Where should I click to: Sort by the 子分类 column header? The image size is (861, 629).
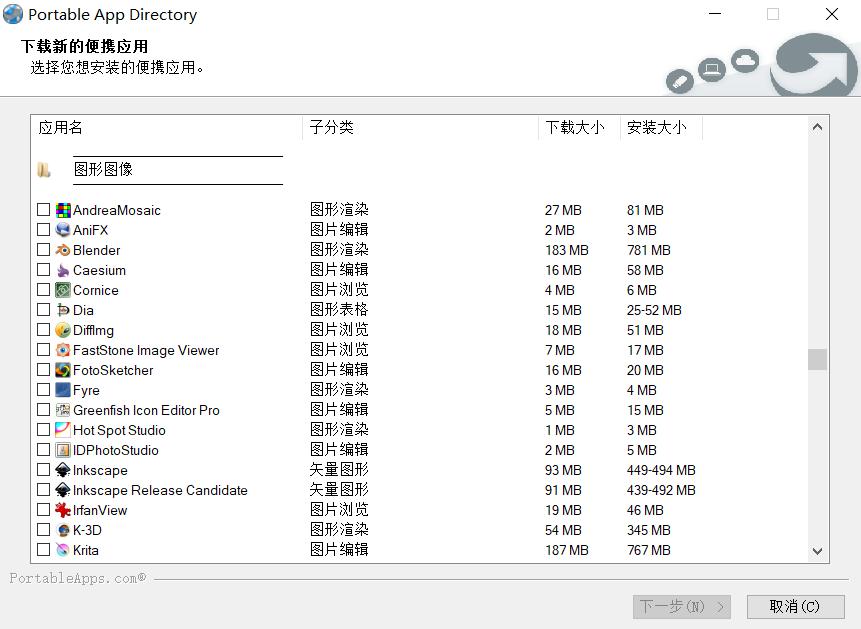pos(420,127)
